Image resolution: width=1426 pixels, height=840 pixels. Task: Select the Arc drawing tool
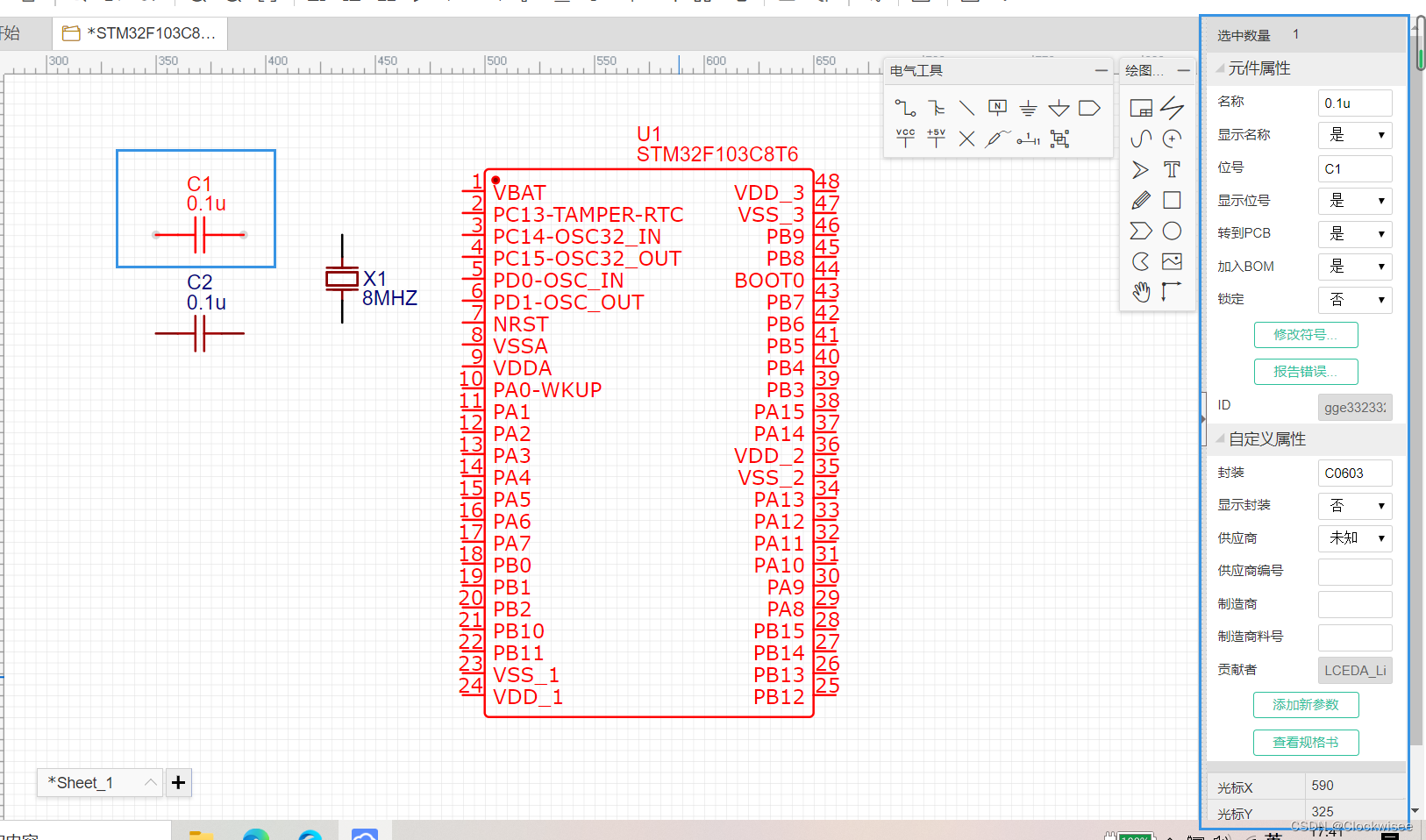[1172, 139]
